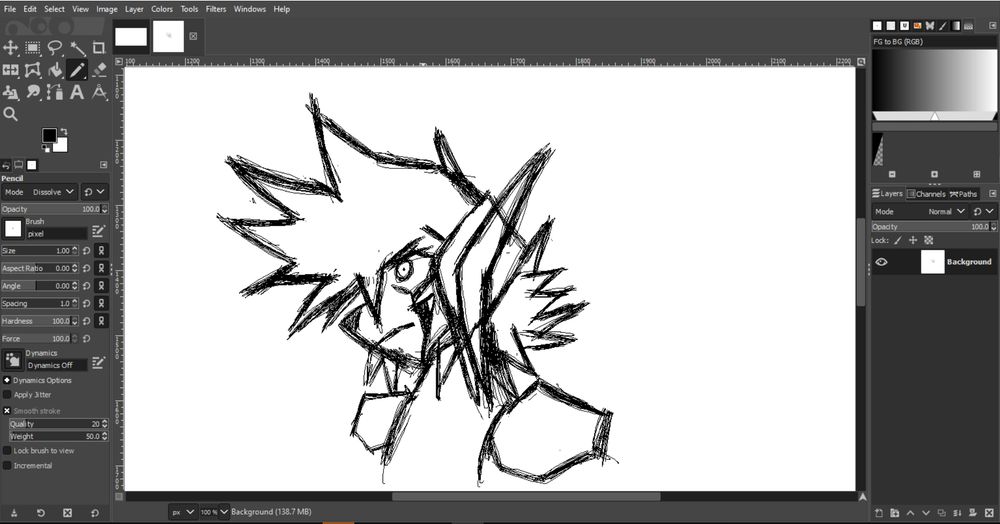1000x524 pixels.
Task: Select the Cage Transform tool
Action: click(x=33, y=70)
